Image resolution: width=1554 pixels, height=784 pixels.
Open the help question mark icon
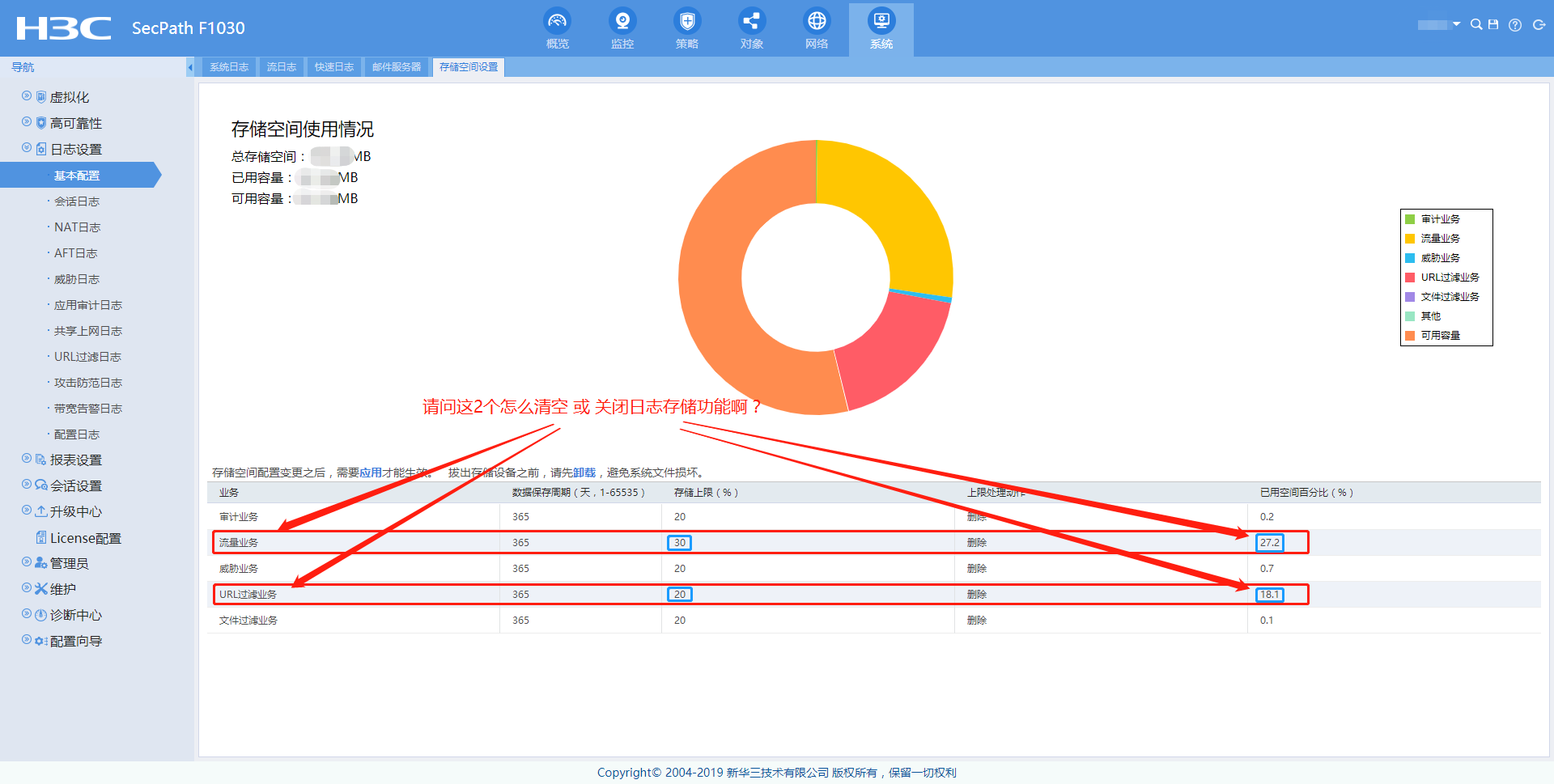point(1515,25)
